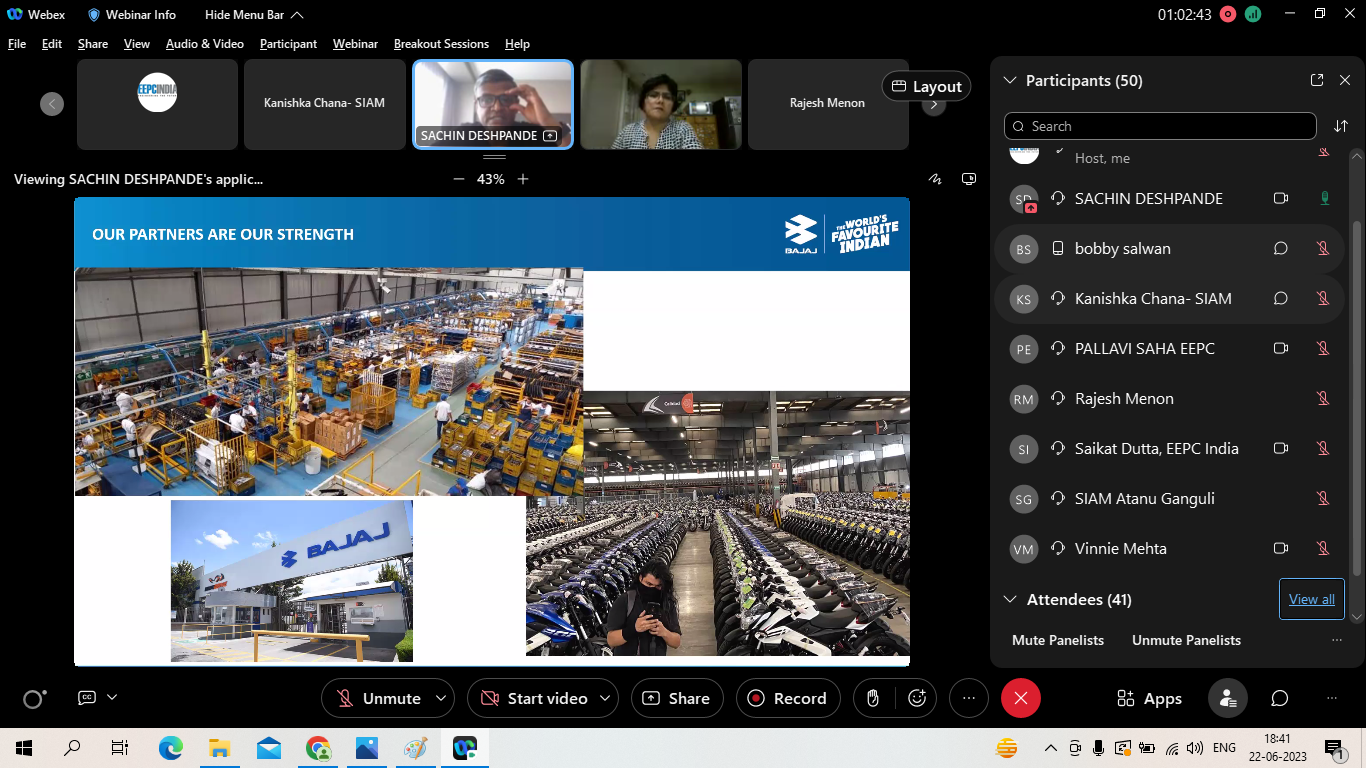Collapse the Participants section
This screenshot has width=1366, height=768.
click(1010, 80)
